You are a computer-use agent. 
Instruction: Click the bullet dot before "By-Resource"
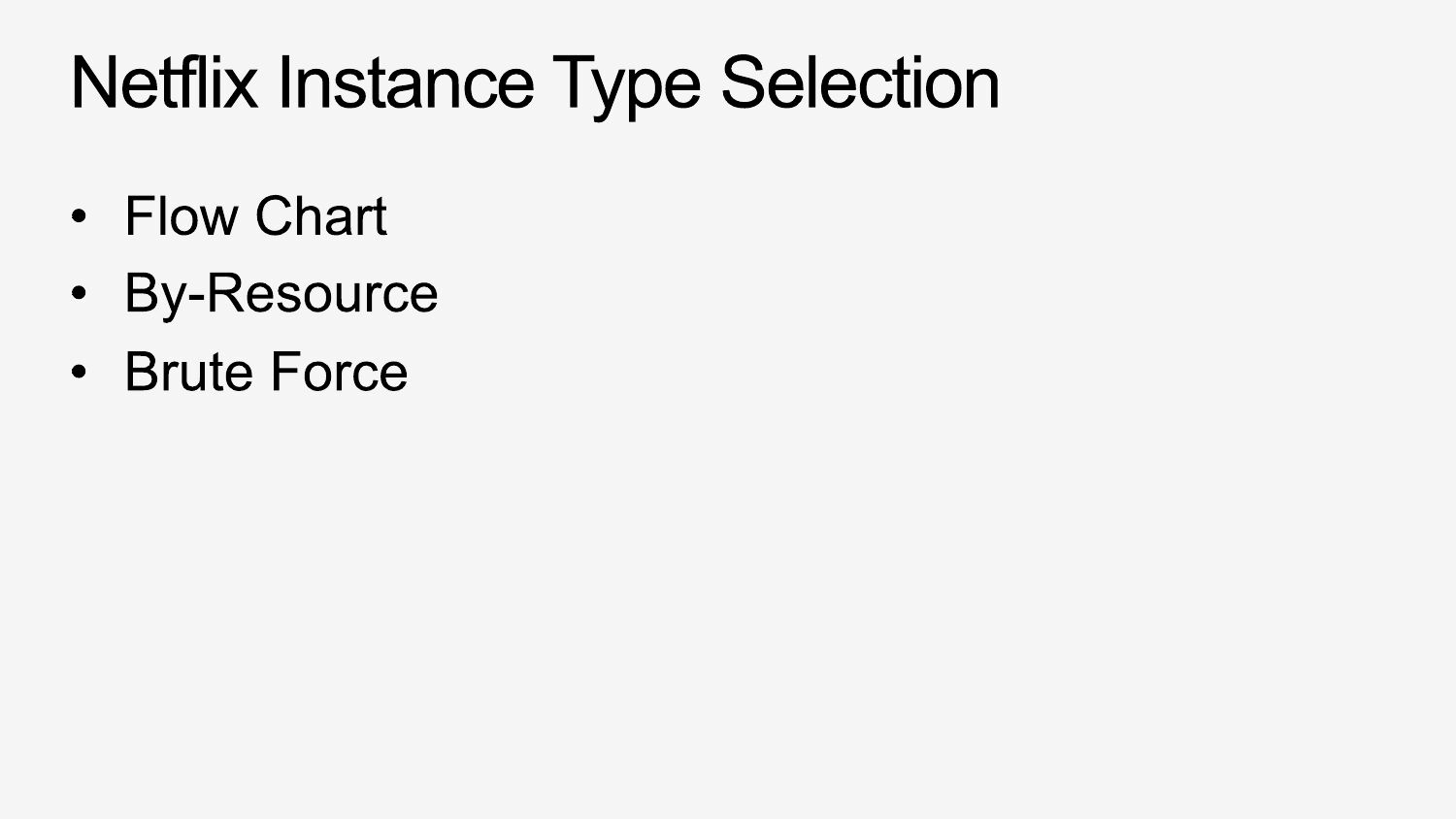click(81, 293)
